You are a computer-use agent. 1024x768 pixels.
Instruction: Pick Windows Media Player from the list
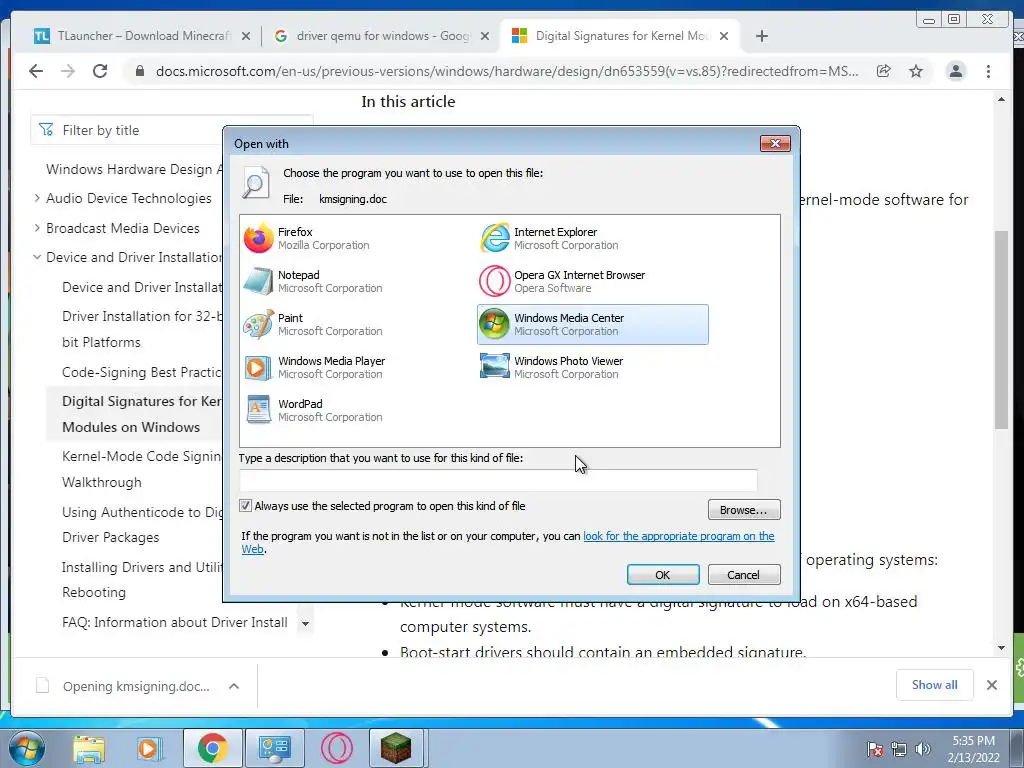[x=315, y=367]
